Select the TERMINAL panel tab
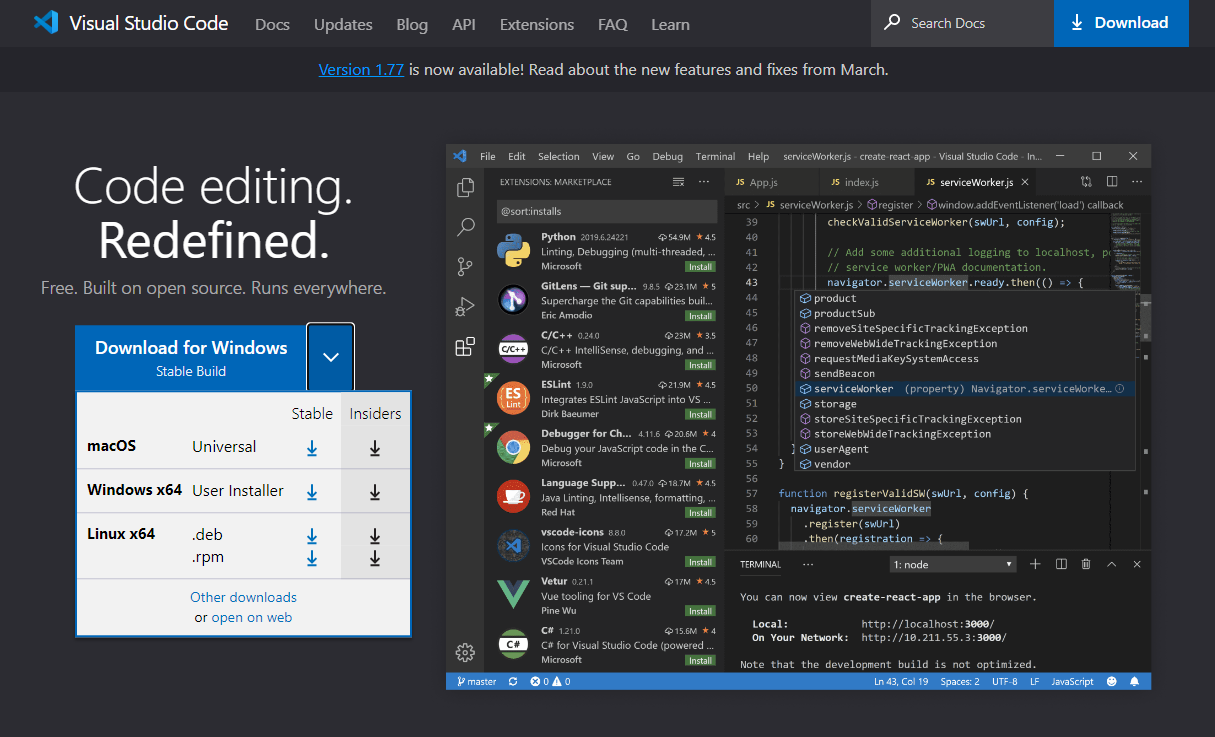The image size is (1215, 737). point(760,564)
